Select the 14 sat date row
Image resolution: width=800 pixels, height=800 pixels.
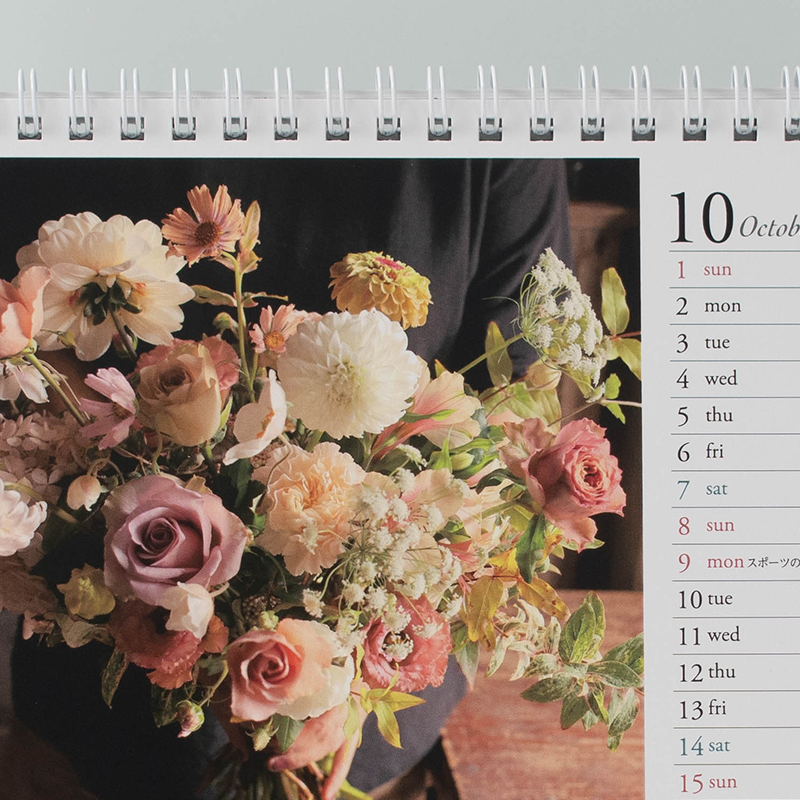pos(735,746)
